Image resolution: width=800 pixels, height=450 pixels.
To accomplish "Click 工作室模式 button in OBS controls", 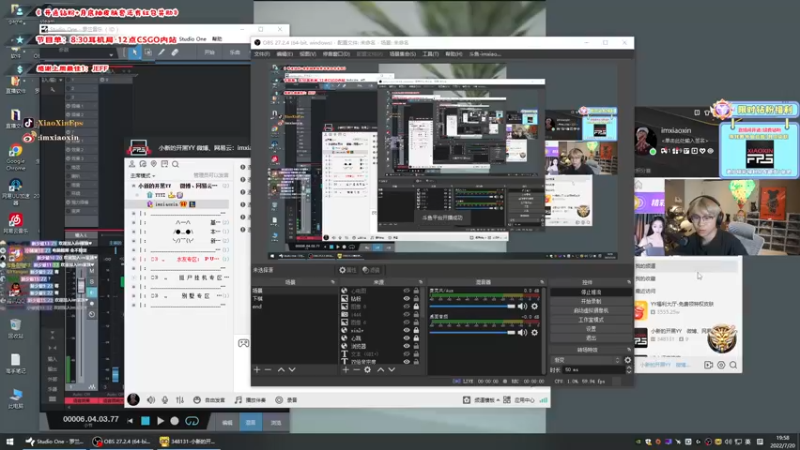I will [591, 320].
